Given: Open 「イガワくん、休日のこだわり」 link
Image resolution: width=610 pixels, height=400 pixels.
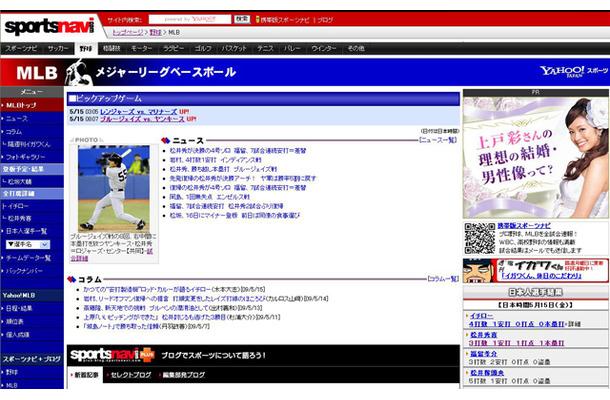Looking at the screenshot, I should (x=541, y=275).
